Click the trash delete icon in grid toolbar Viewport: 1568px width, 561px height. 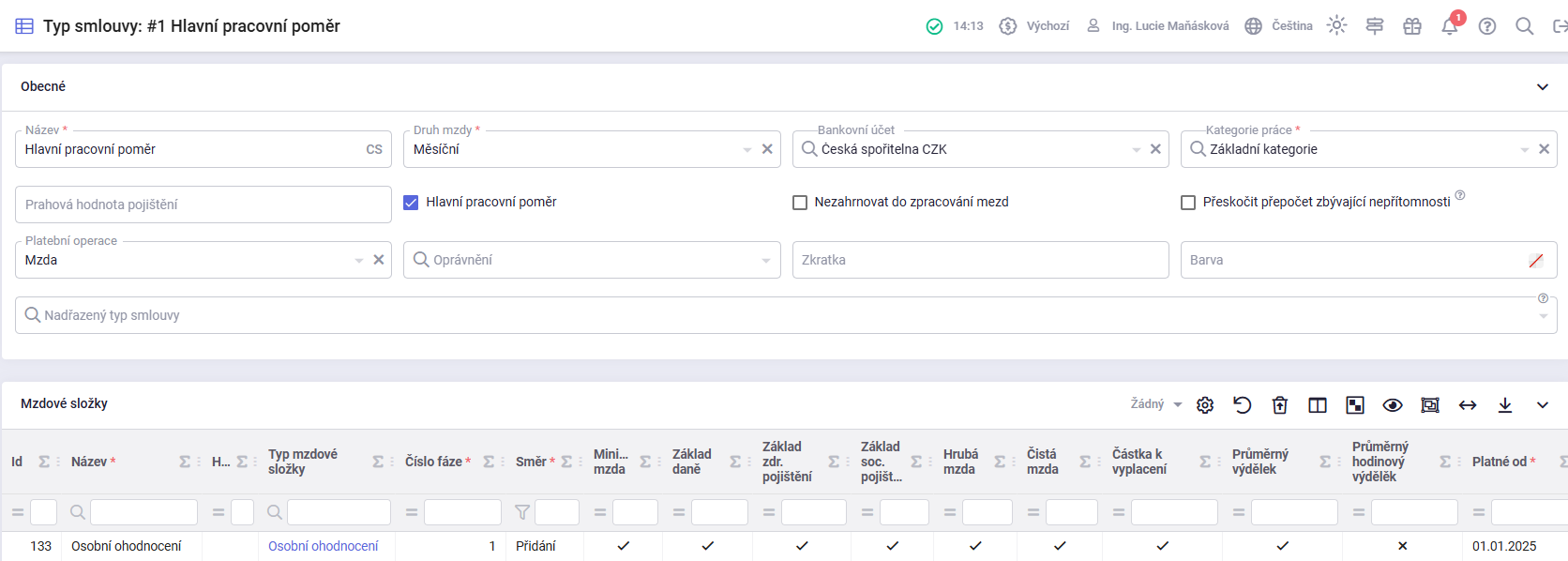[1280, 405]
